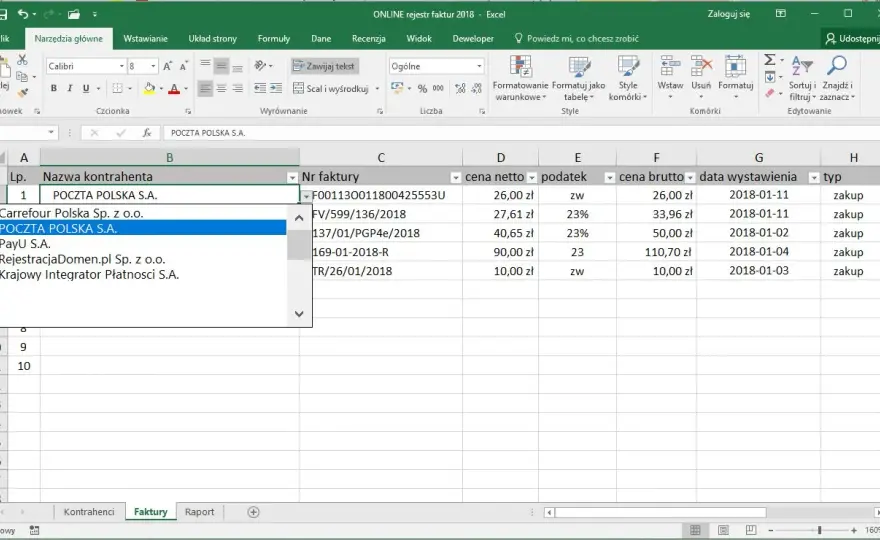
Task: Open the Widok ribbon tab
Action: (x=419, y=39)
